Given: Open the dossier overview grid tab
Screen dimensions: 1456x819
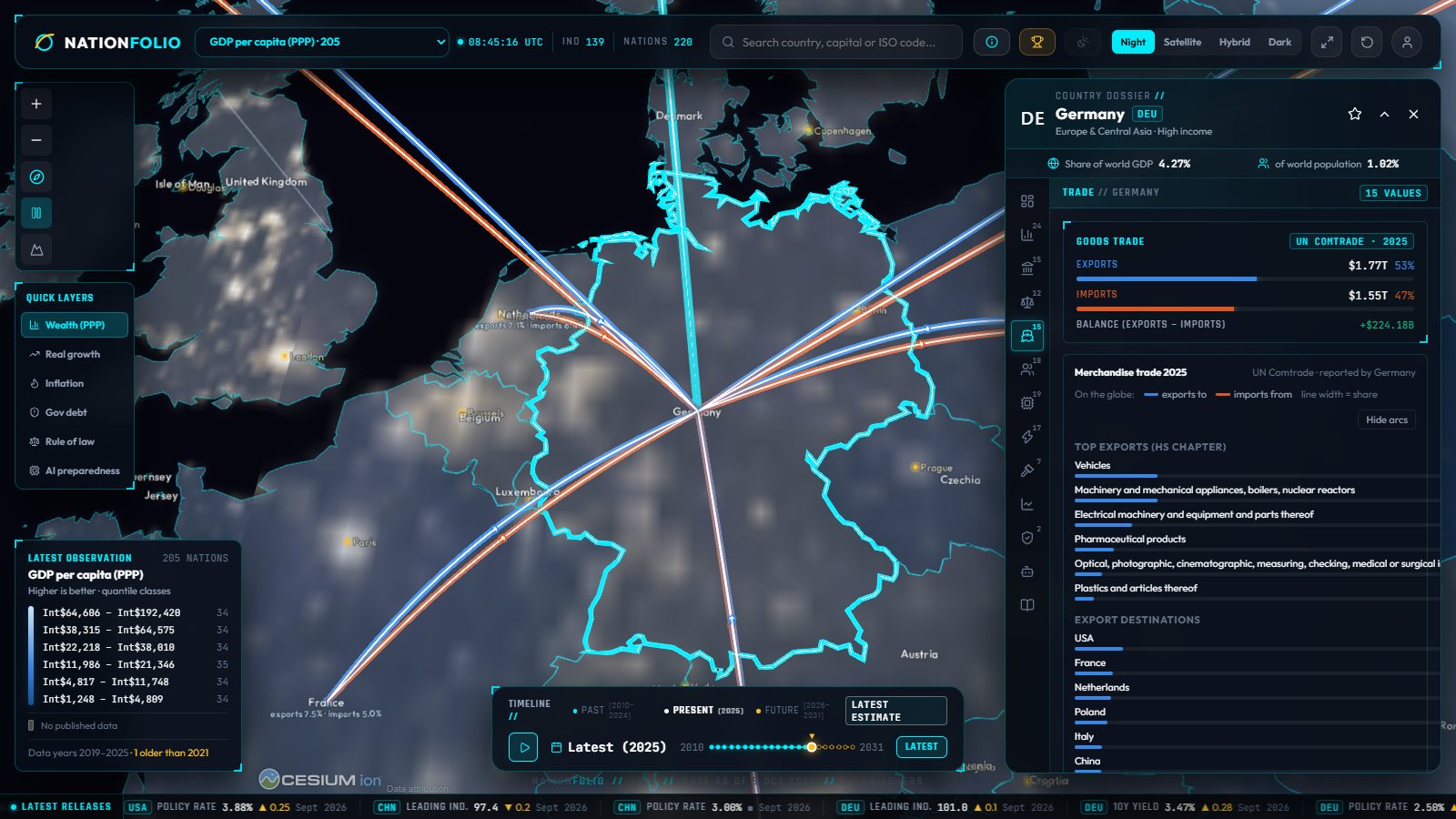Looking at the screenshot, I should 1027,201.
